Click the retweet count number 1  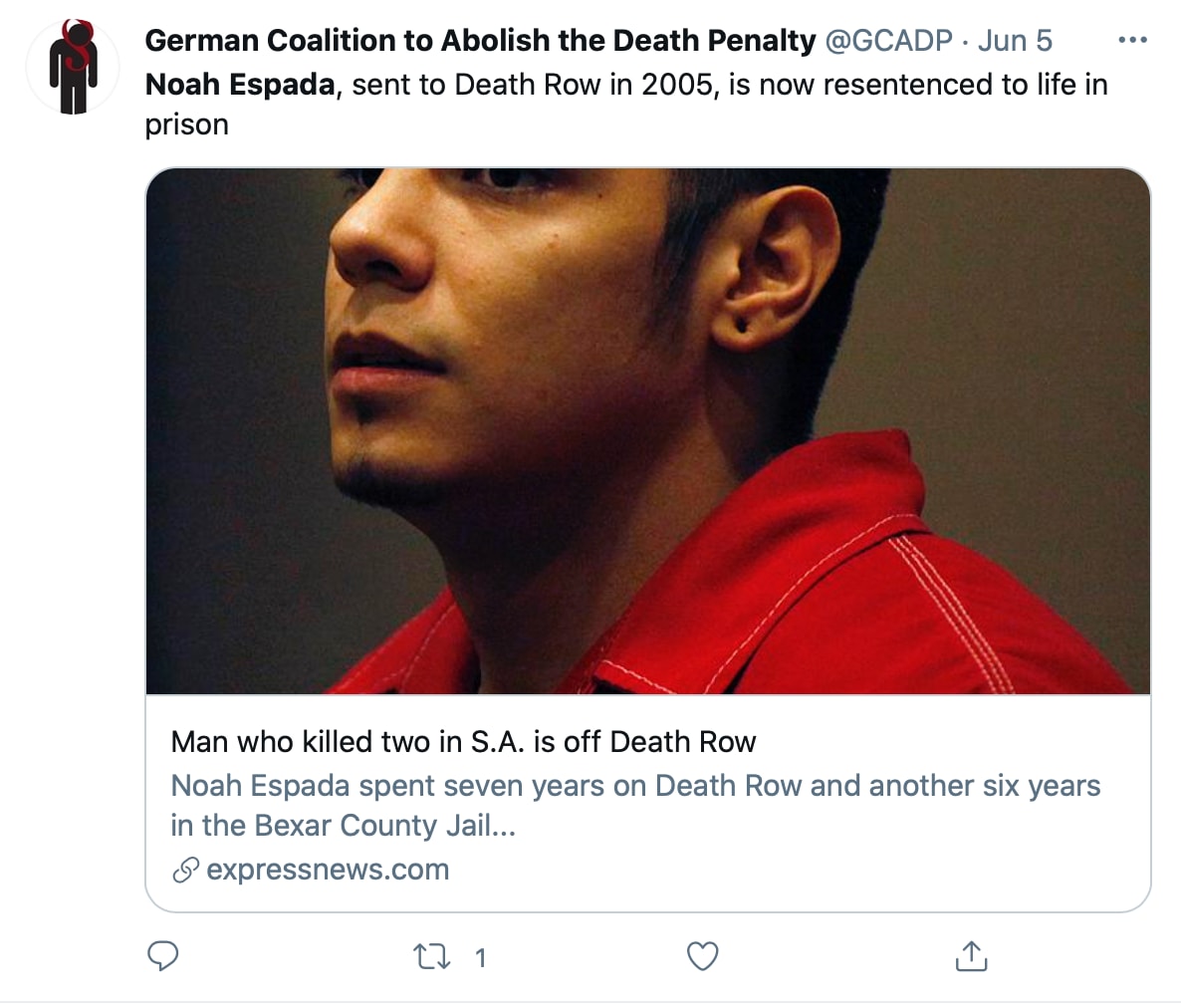480,958
